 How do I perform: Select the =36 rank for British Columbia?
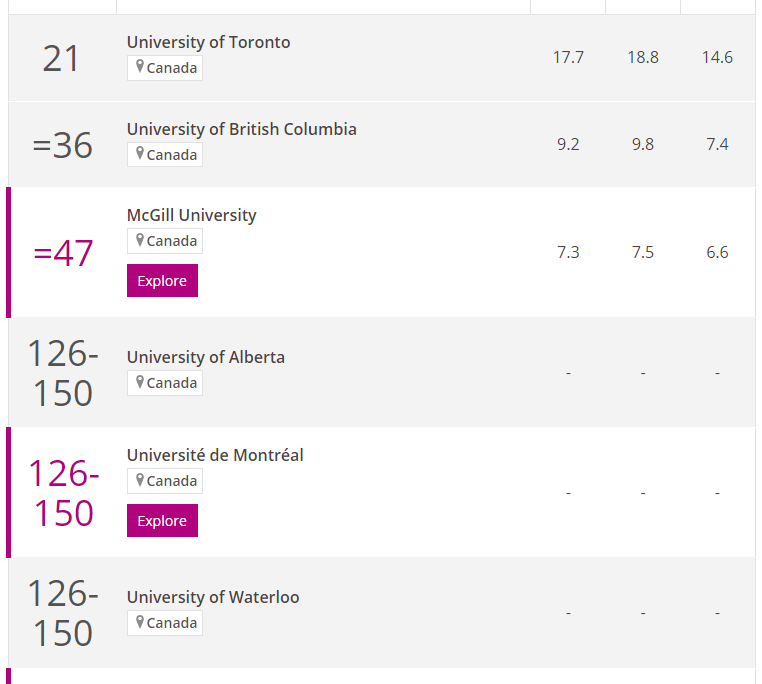(x=62, y=145)
